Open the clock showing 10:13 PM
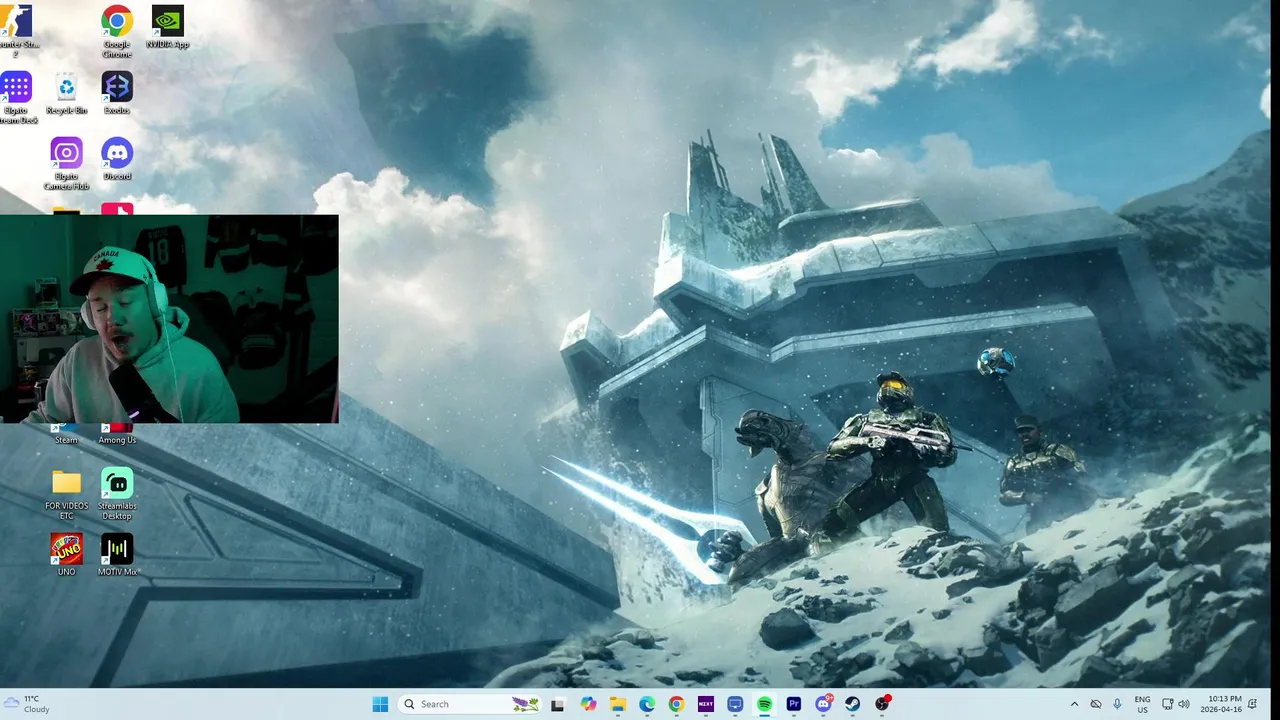 1223,704
